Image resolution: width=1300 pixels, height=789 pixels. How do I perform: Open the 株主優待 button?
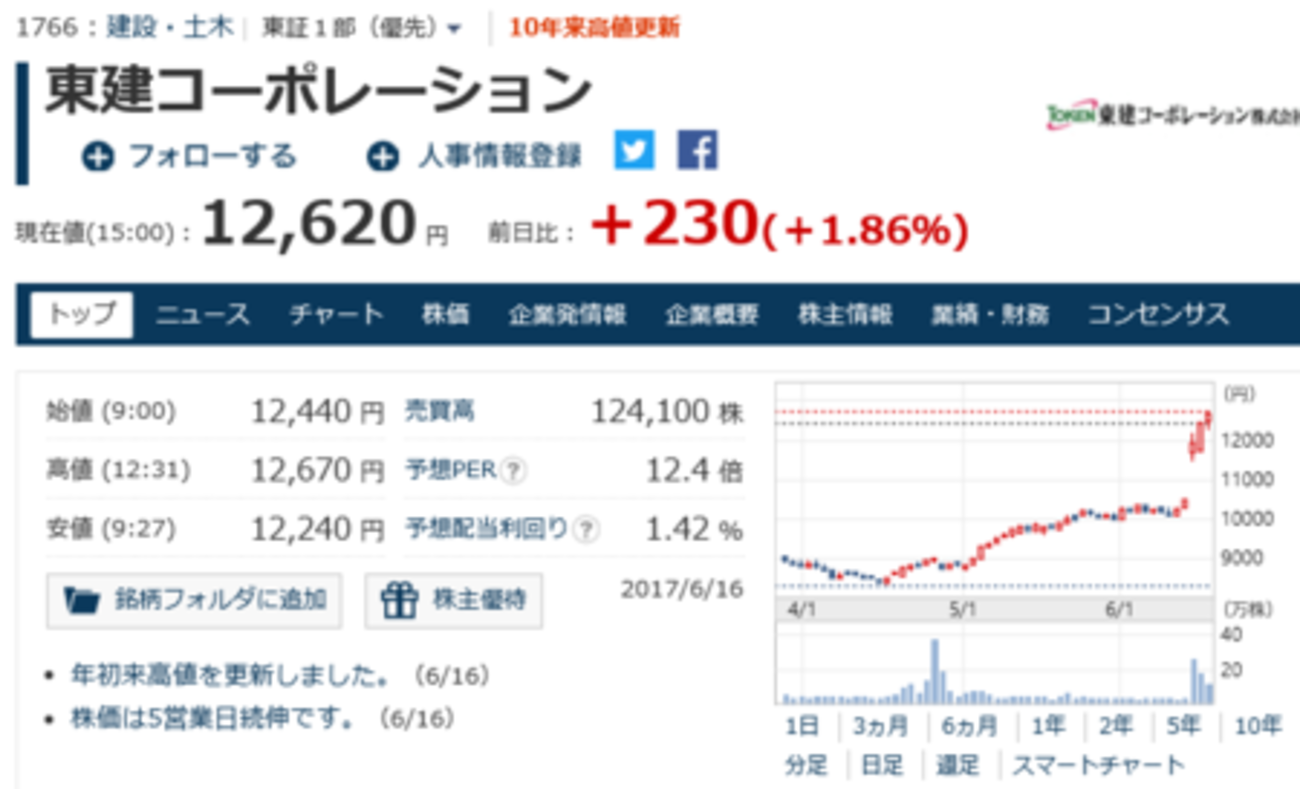[x=454, y=600]
